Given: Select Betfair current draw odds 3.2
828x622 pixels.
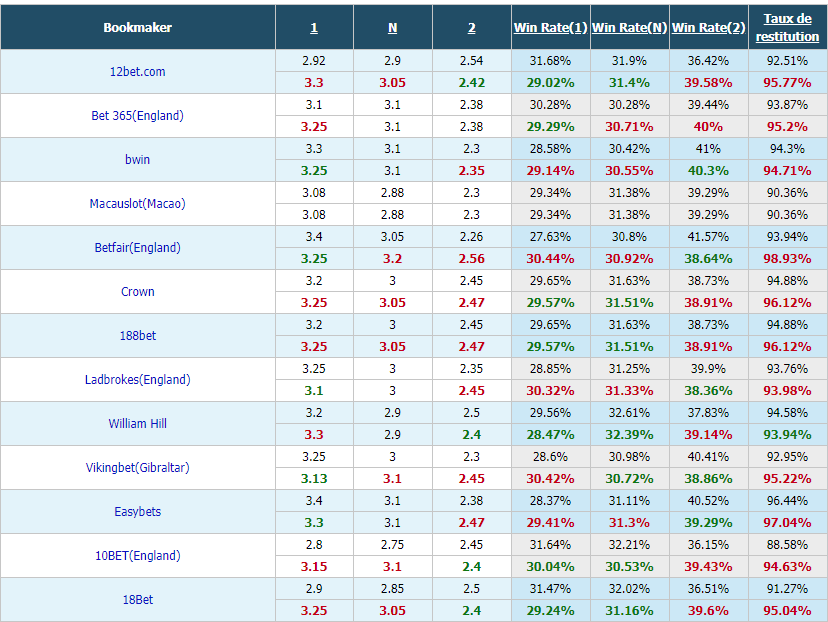Looking at the screenshot, I should pyautogui.click(x=392, y=259).
